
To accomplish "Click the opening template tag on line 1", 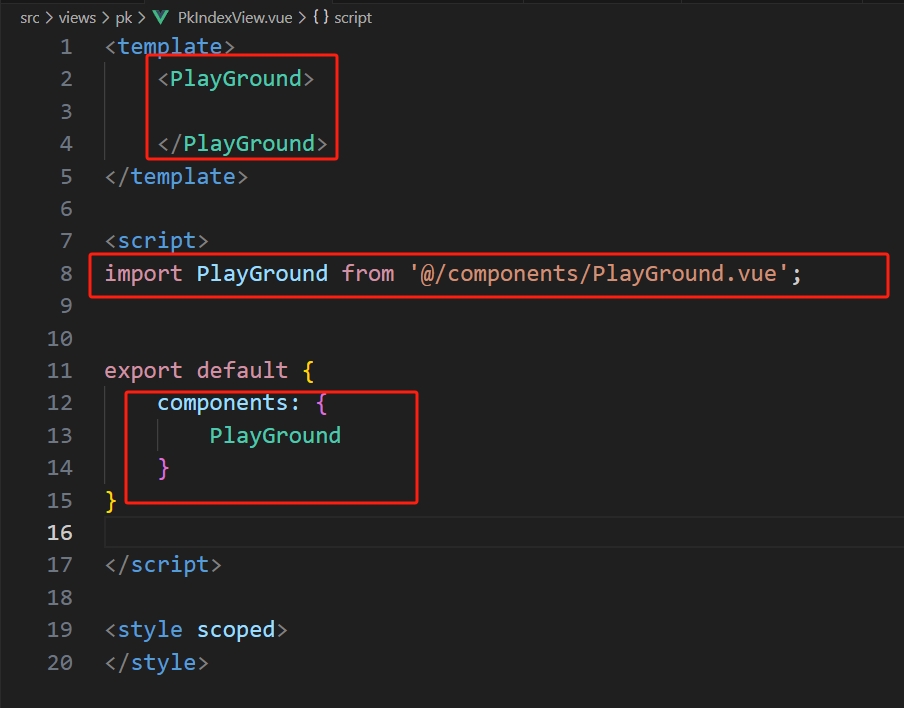I will [169, 46].
